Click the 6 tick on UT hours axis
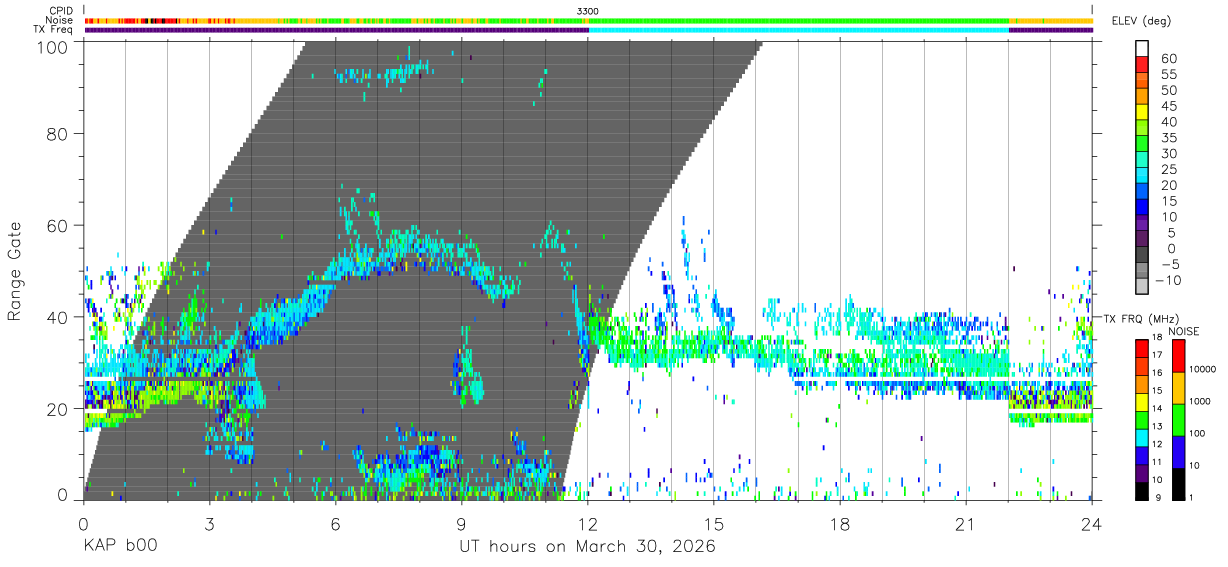Image resolution: width=1228 pixels, height=567 pixels. coord(335,524)
